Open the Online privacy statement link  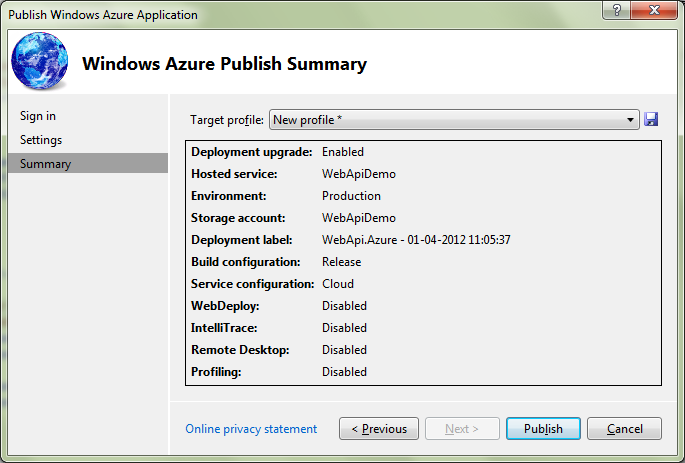(251, 429)
